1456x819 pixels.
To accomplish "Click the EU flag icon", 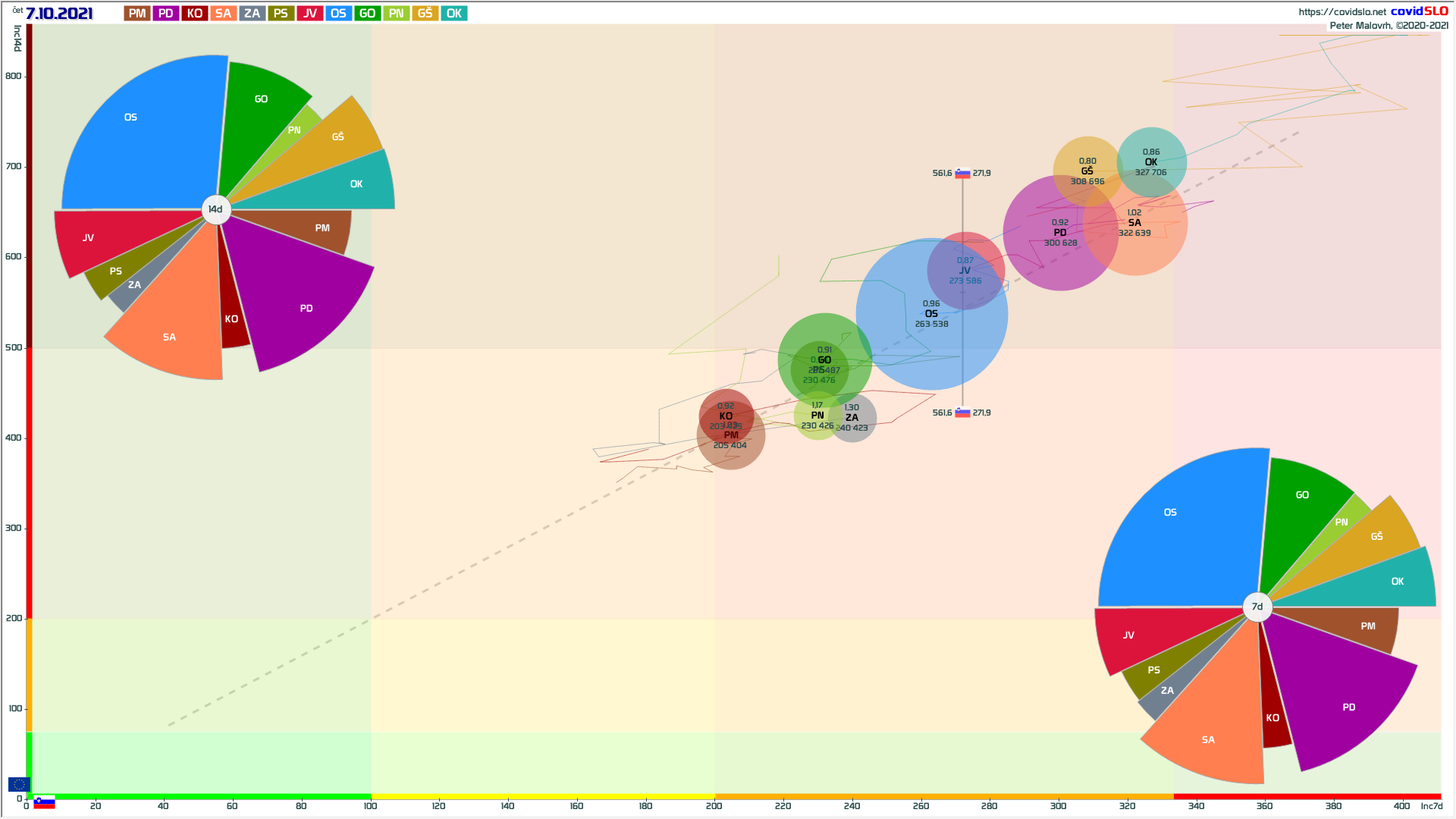I will point(19,784).
